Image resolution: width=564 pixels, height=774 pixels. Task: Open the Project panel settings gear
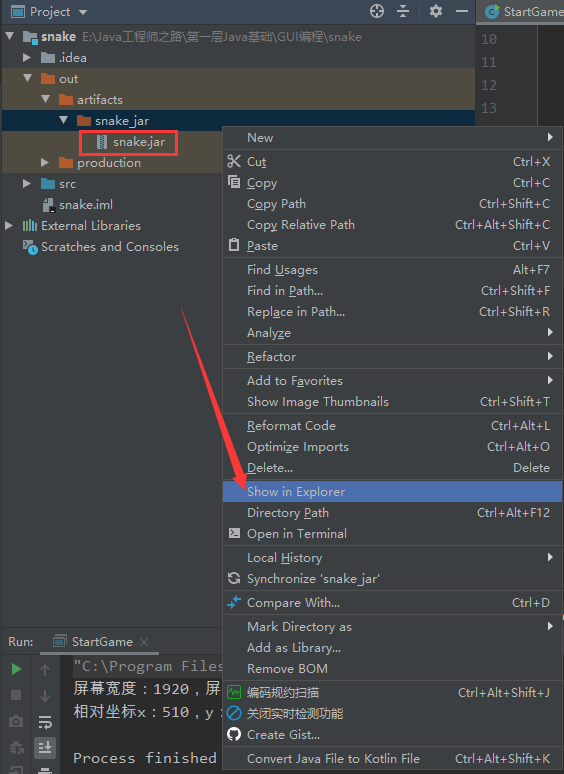click(x=436, y=11)
